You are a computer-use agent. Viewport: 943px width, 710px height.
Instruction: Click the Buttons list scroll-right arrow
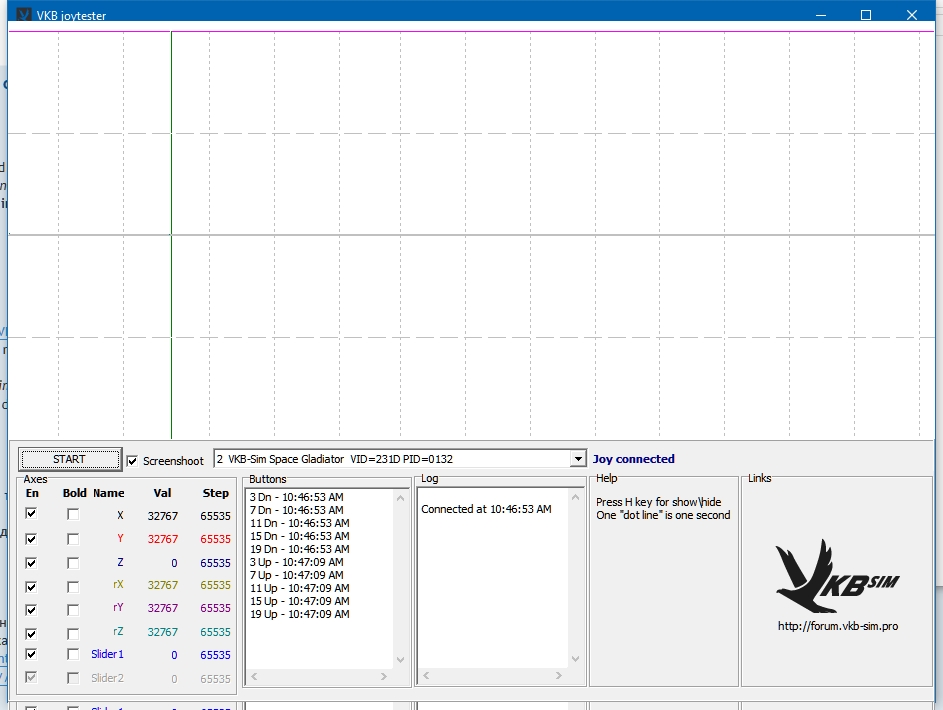[384, 677]
